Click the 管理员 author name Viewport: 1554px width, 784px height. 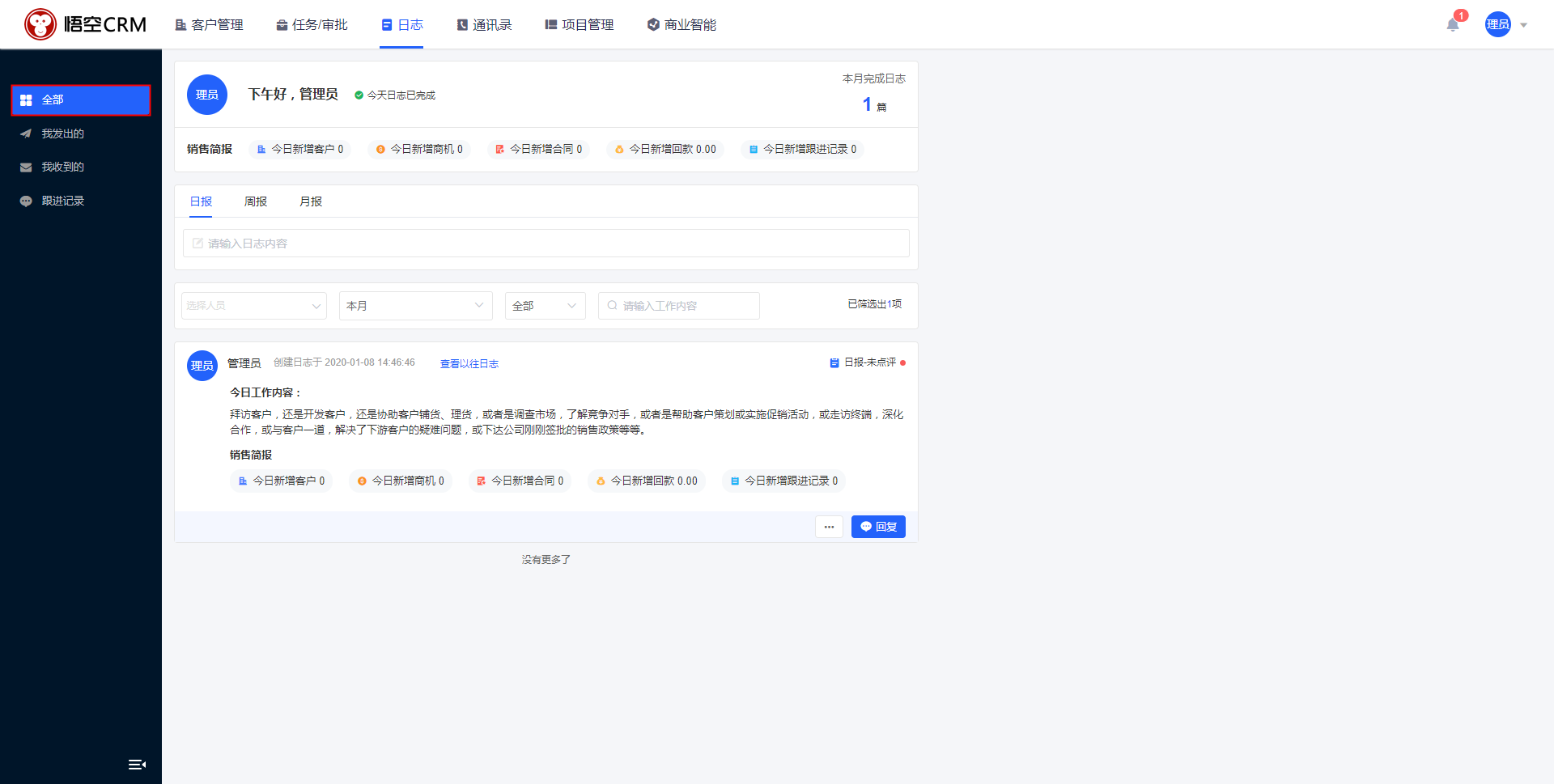(x=244, y=363)
